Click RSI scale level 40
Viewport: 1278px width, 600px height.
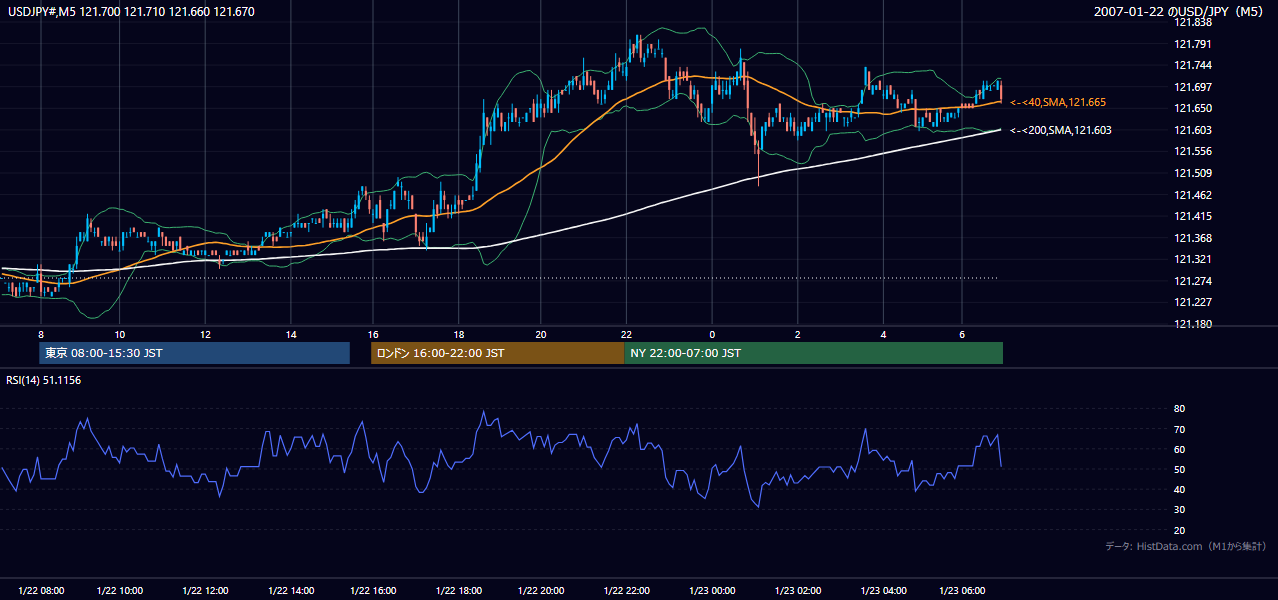point(1180,489)
